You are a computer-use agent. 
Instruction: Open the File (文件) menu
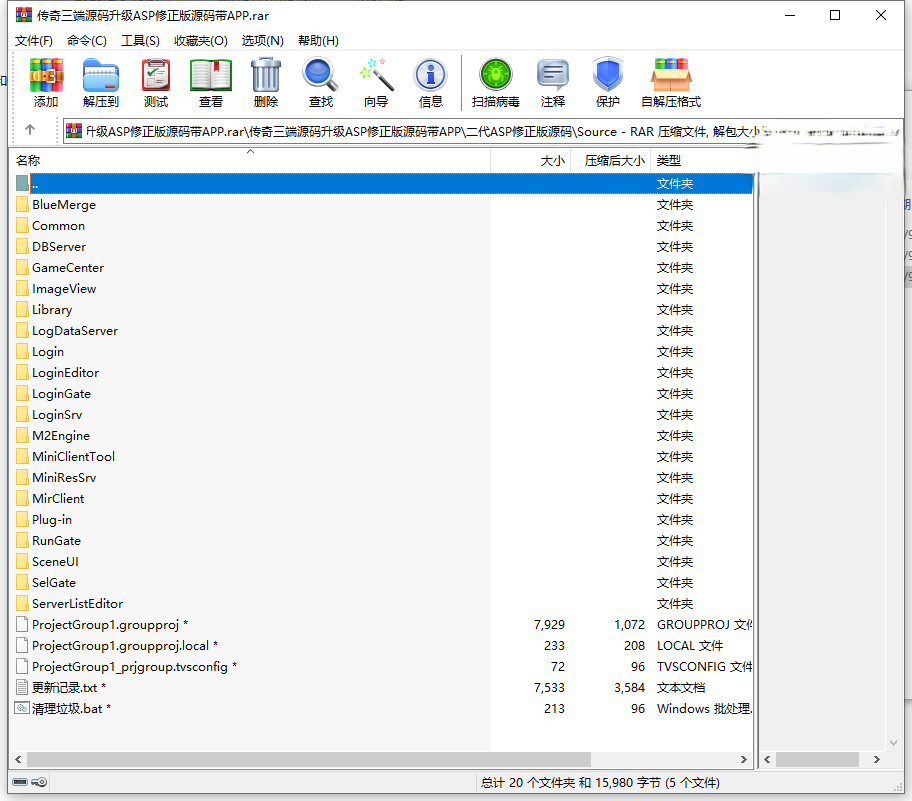click(34, 40)
